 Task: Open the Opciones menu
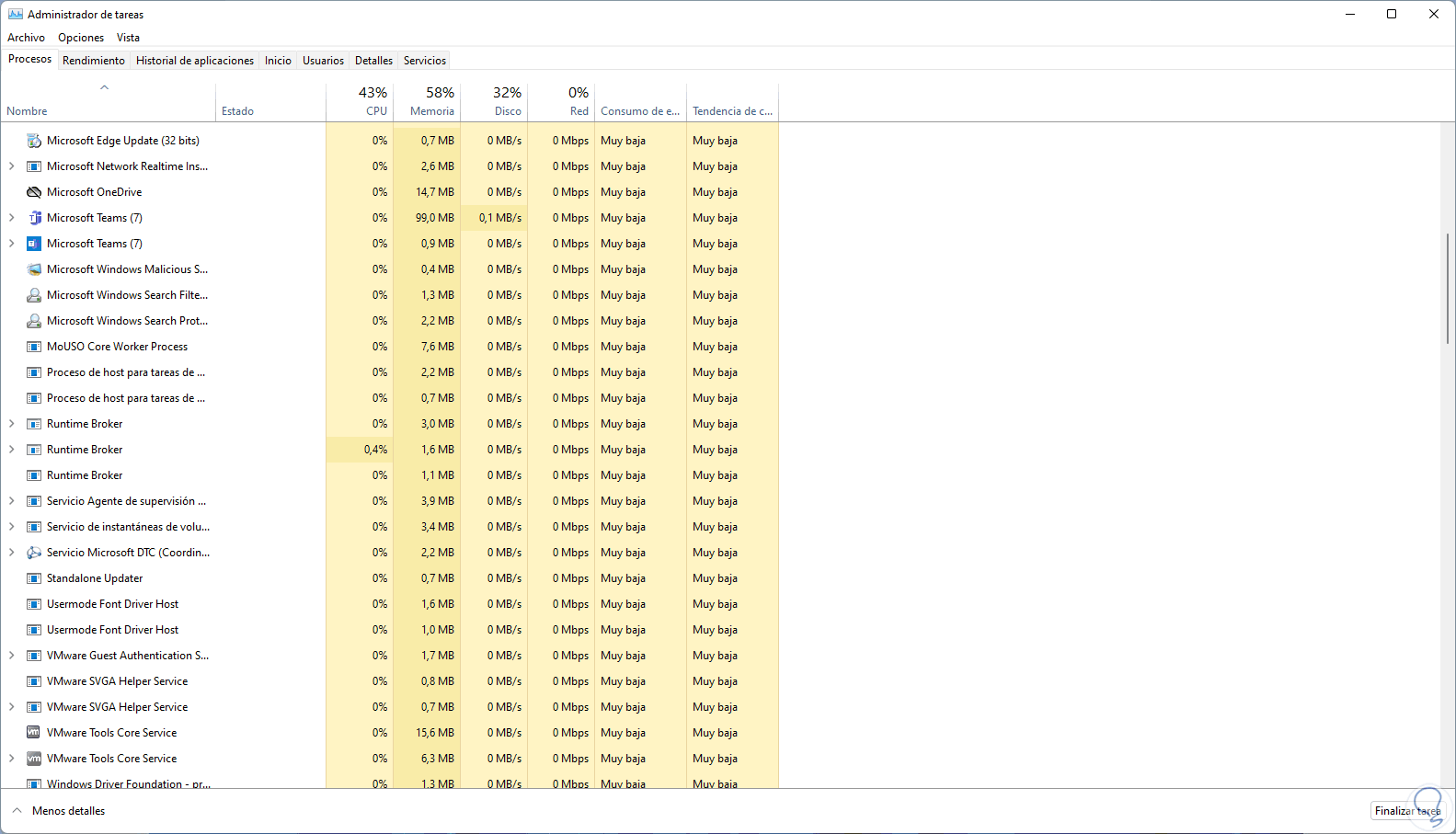coord(81,38)
